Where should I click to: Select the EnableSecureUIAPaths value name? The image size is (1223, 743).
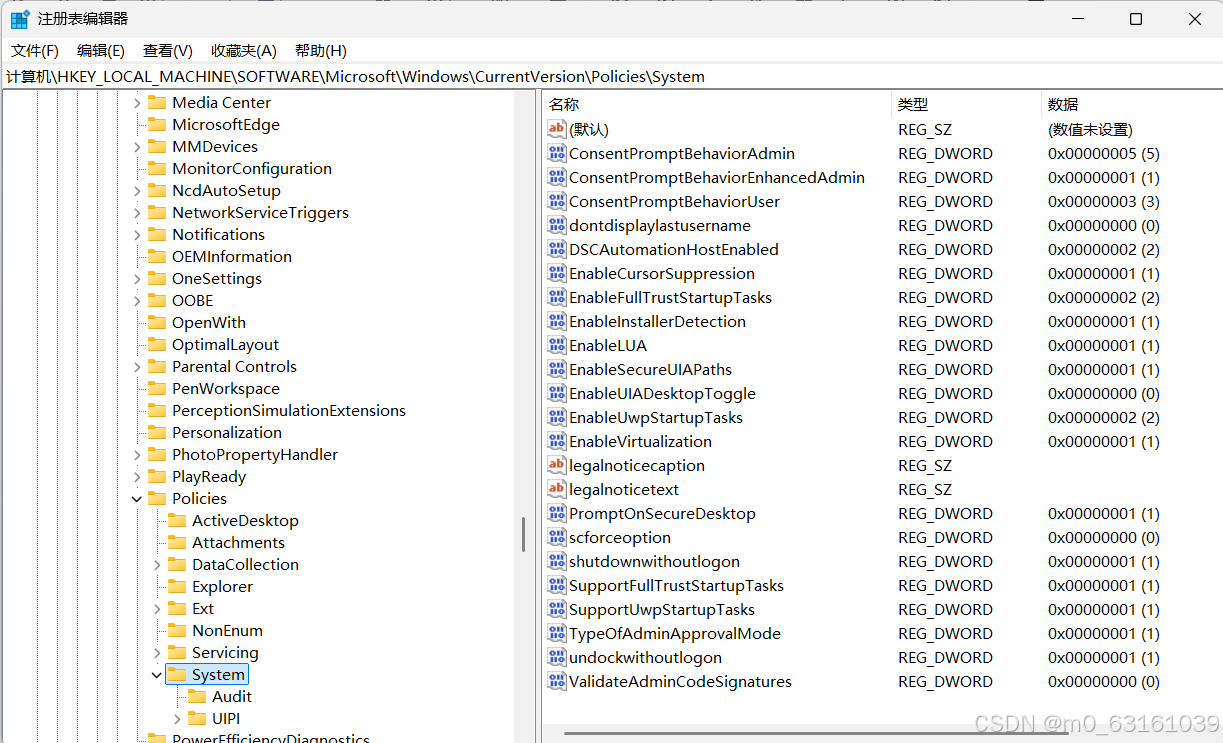(x=651, y=369)
